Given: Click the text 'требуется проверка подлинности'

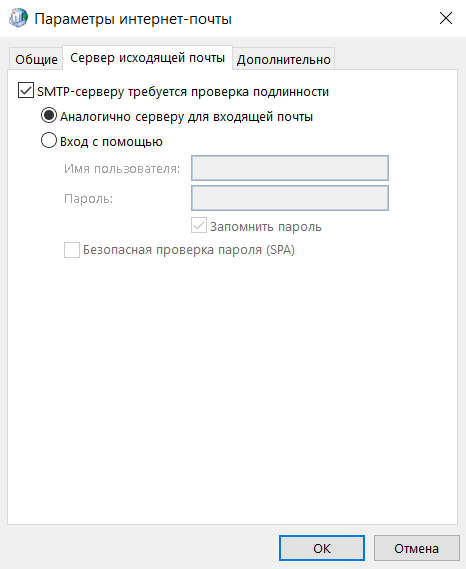Looking at the screenshot, I should 228,91.
